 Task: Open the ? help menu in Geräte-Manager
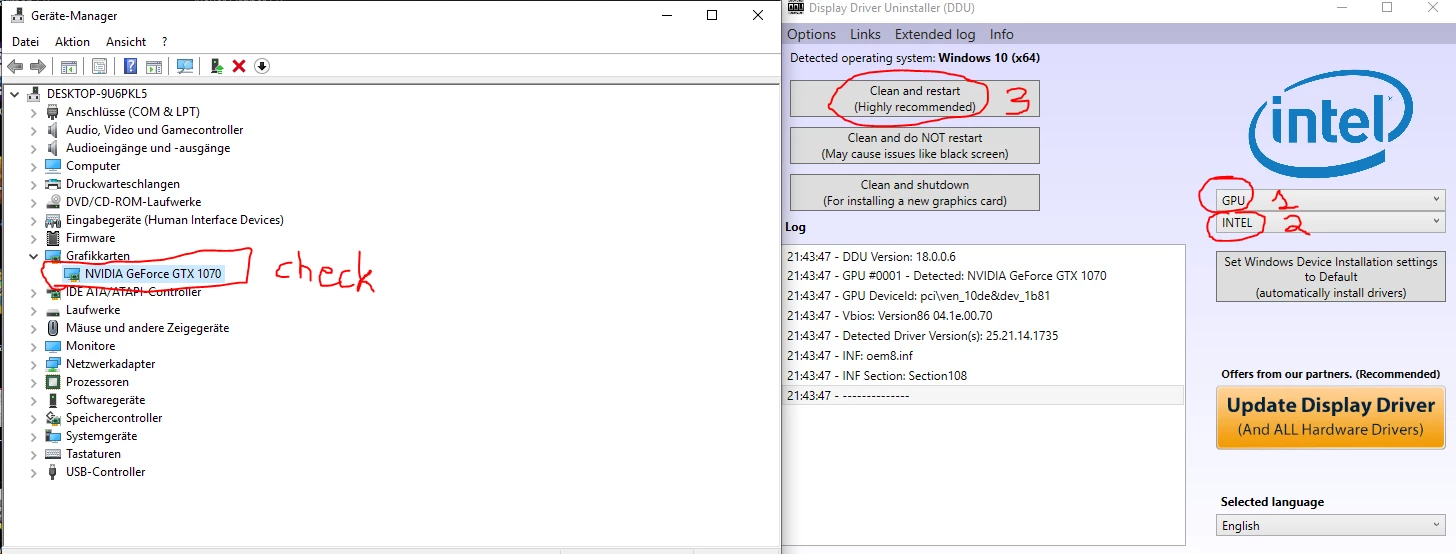coord(165,42)
